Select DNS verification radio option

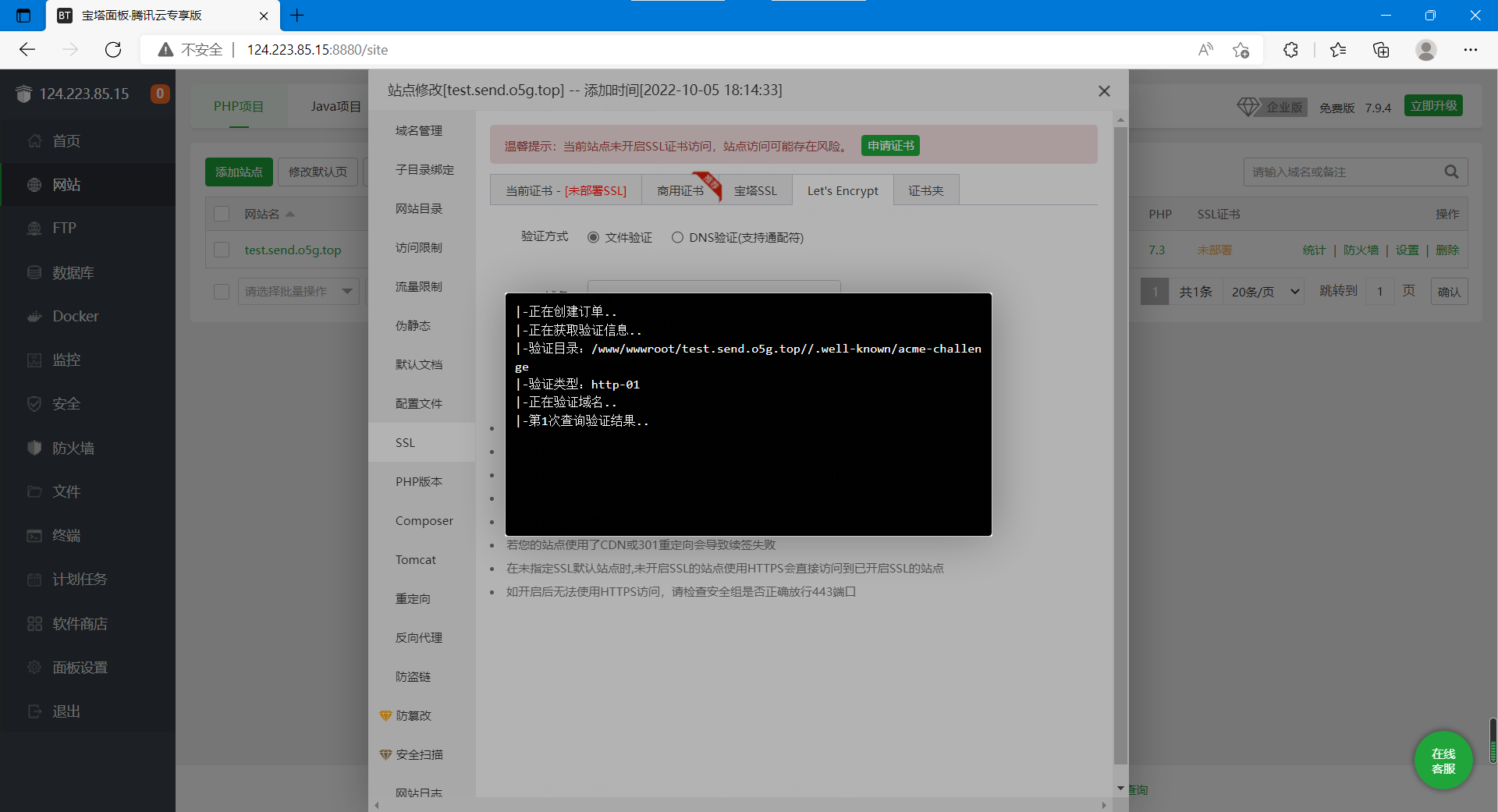pyautogui.click(x=677, y=238)
